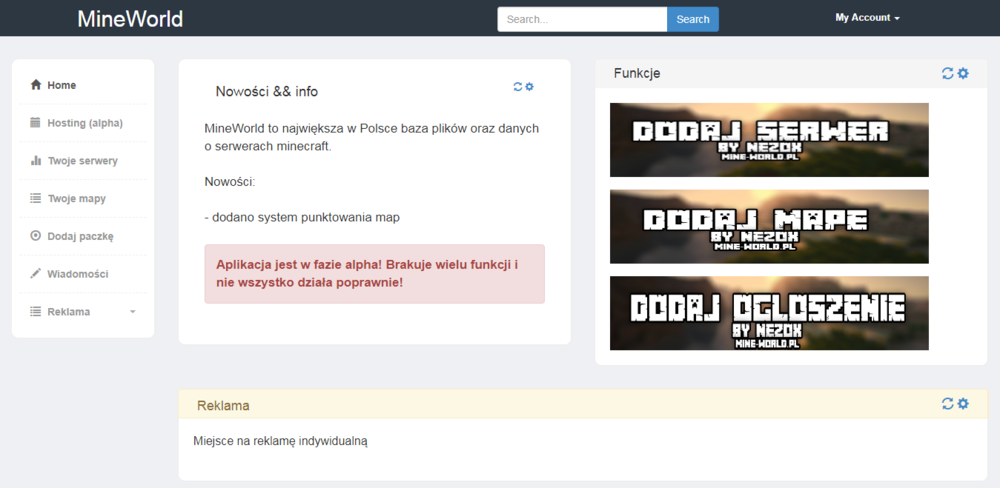Image resolution: width=1000 pixels, height=488 pixels.
Task: Click the list icon beside Reklama in sidebar
Action: tap(36, 311)
